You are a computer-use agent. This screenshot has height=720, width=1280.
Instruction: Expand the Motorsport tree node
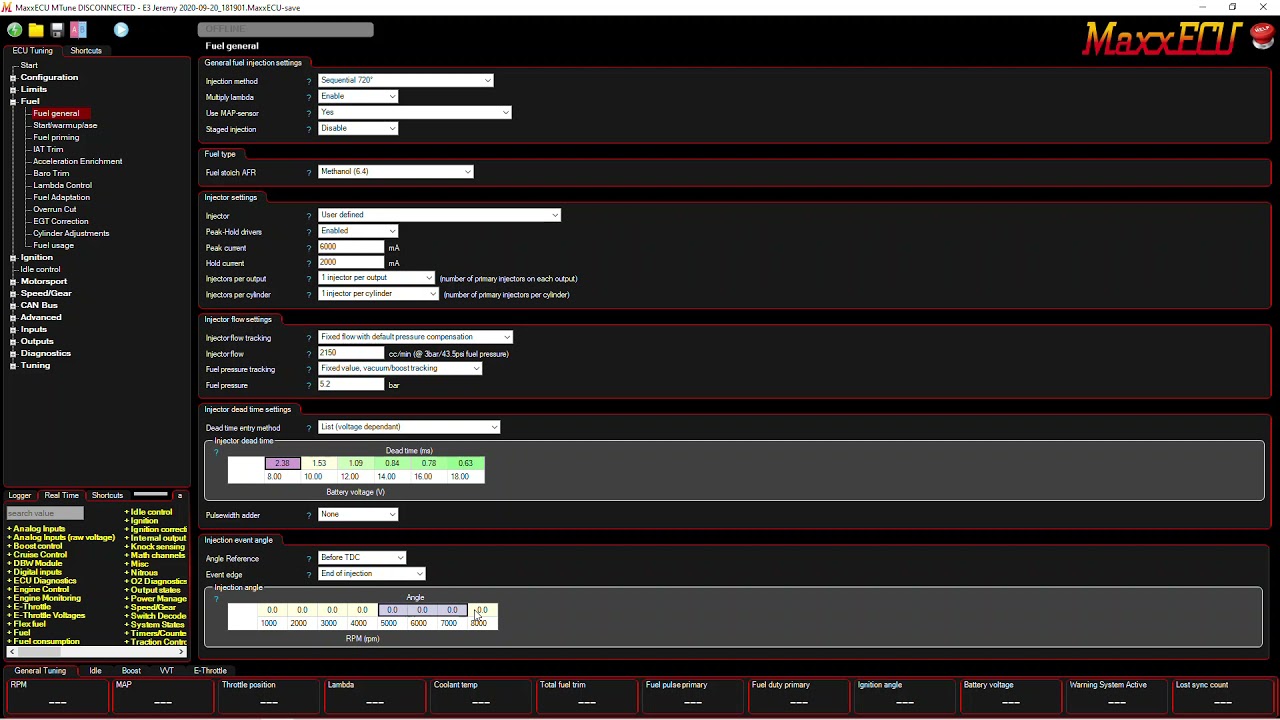[x=13, y=282]
